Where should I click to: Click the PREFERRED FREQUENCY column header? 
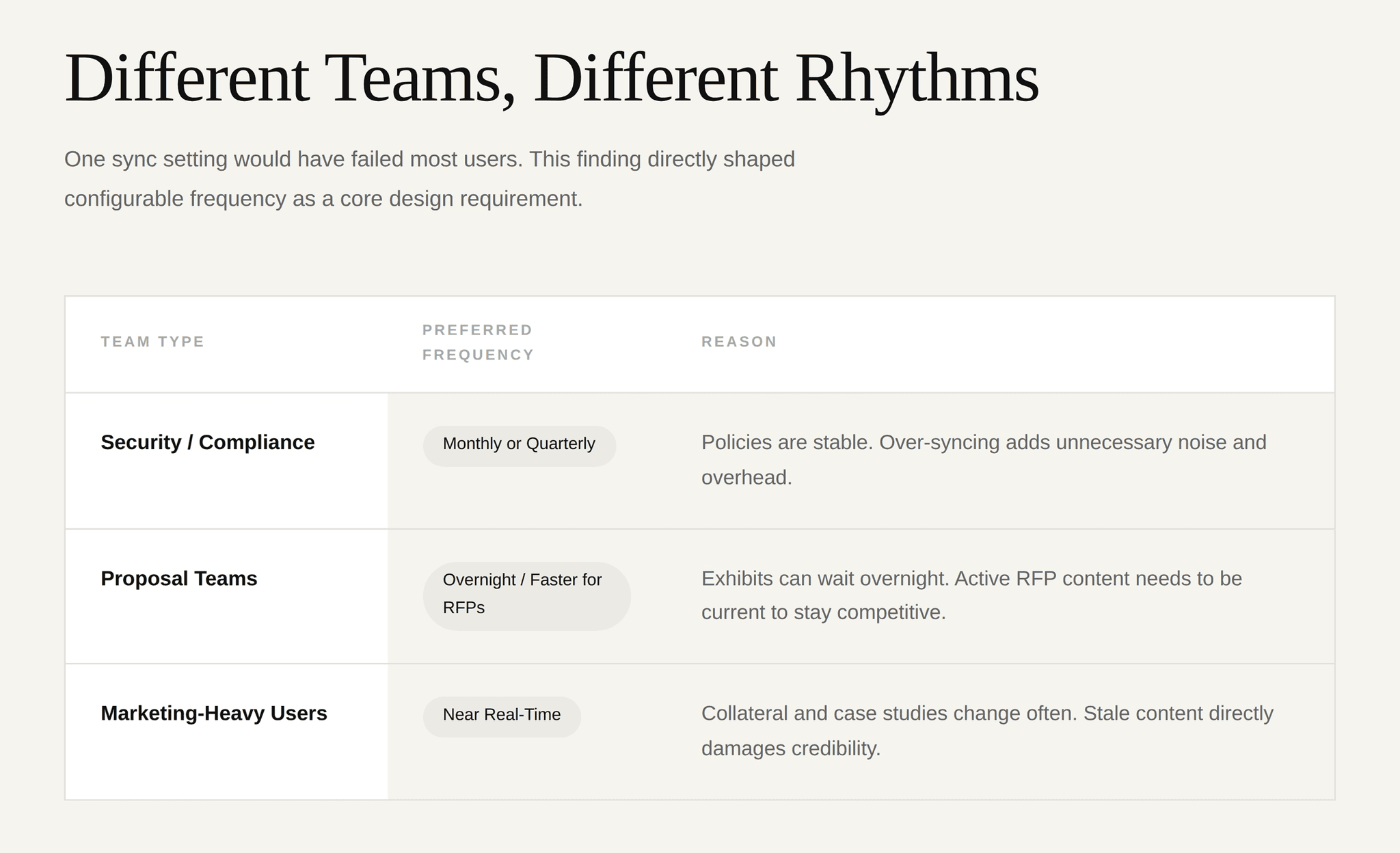click(478, 342)
